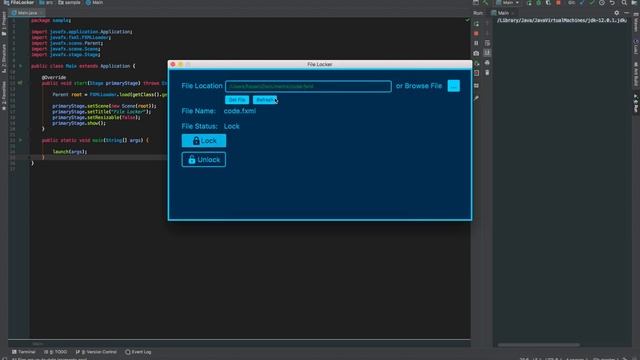Click the Print icon in Run panel
Image resolution: width=640 pixels, height=360 pixels.
(487, 63)
